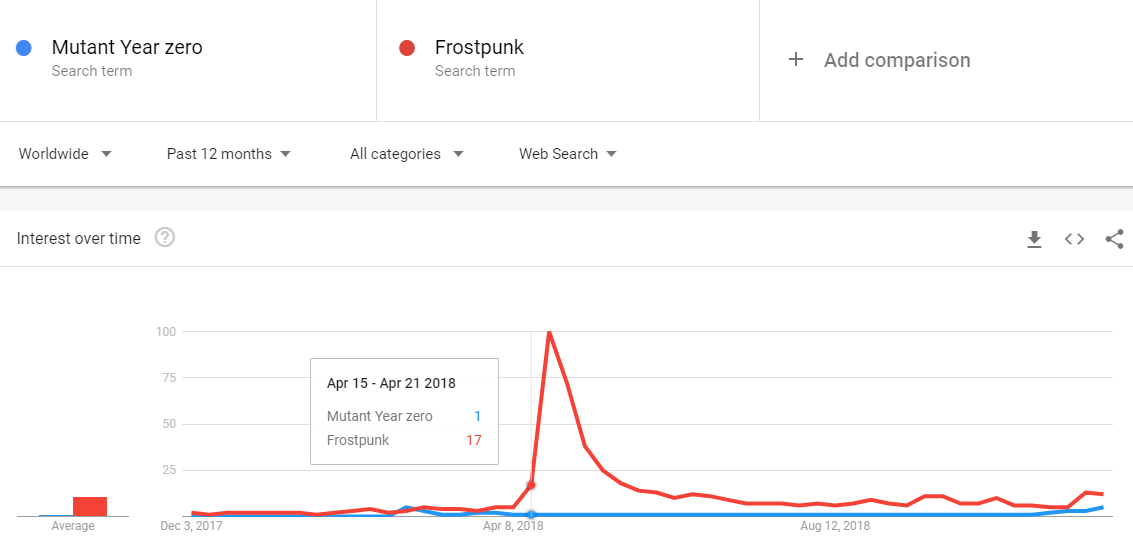
Task: Open the Past 12 months dropdown
Action: click(228, 154)
